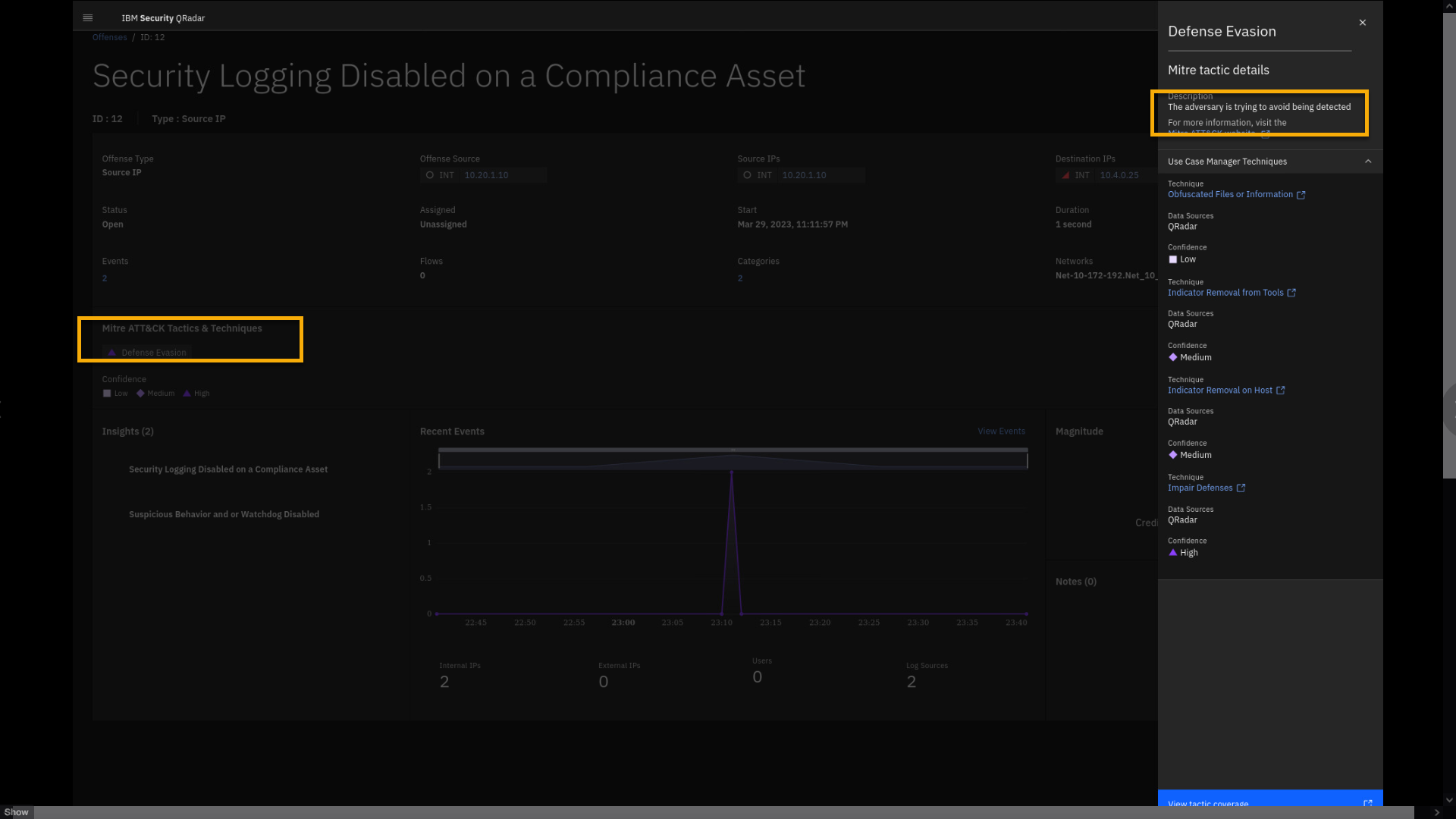1456x819 pixels.
Task: Close the Defense Evasion side panel
Action: click(1363, 23)
